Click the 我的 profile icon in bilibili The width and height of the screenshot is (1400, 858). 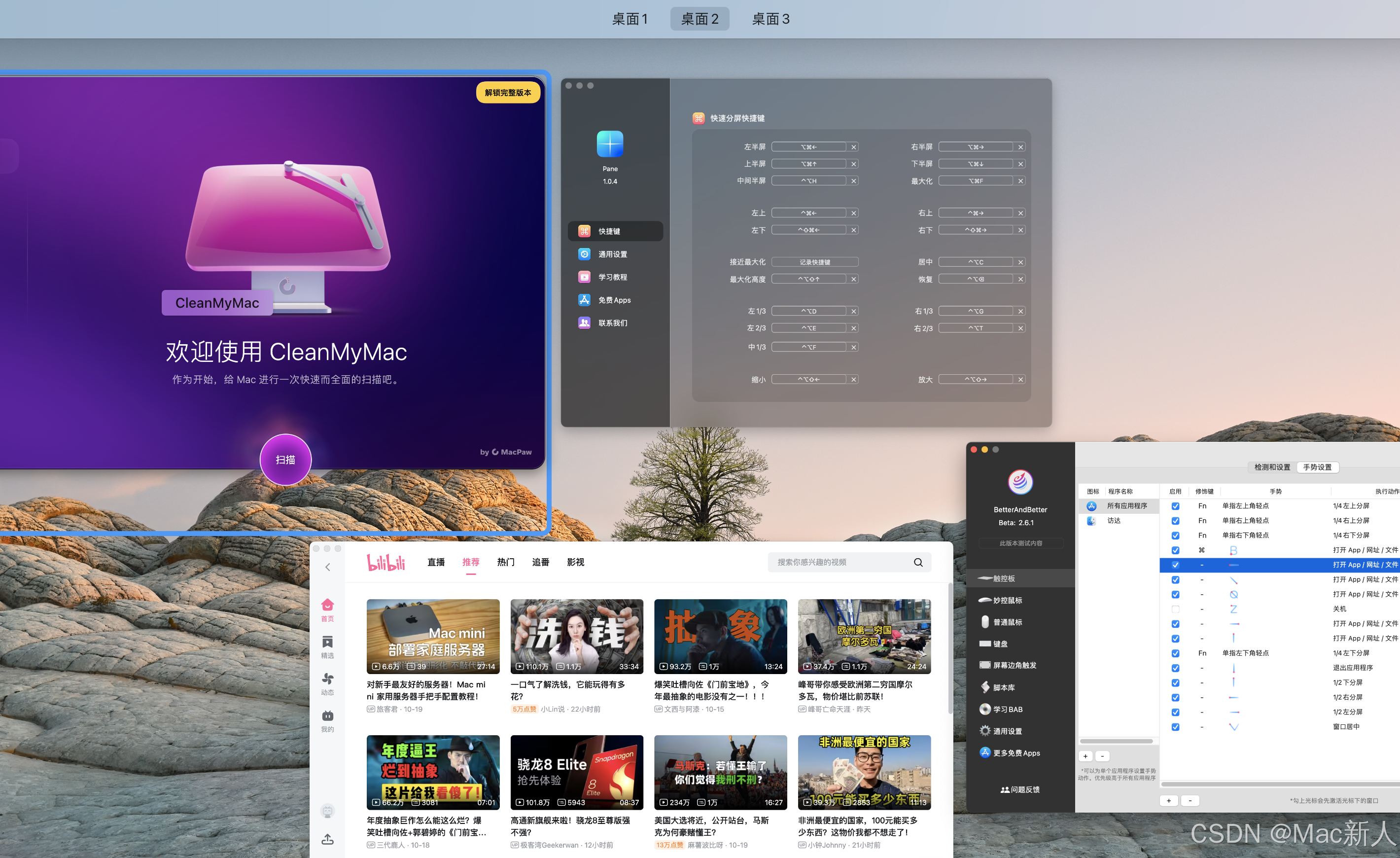pos(327,716)
